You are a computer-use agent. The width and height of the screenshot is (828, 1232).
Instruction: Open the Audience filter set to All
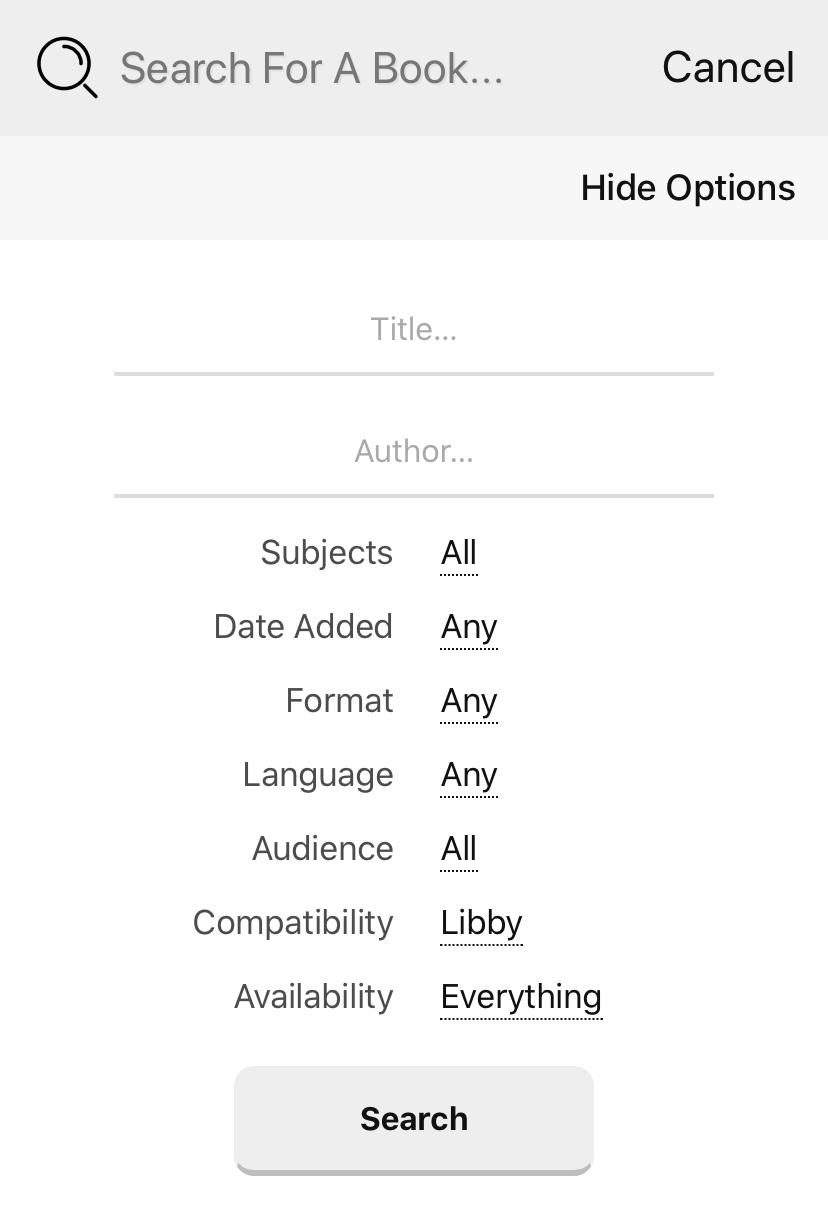(459, 849)
